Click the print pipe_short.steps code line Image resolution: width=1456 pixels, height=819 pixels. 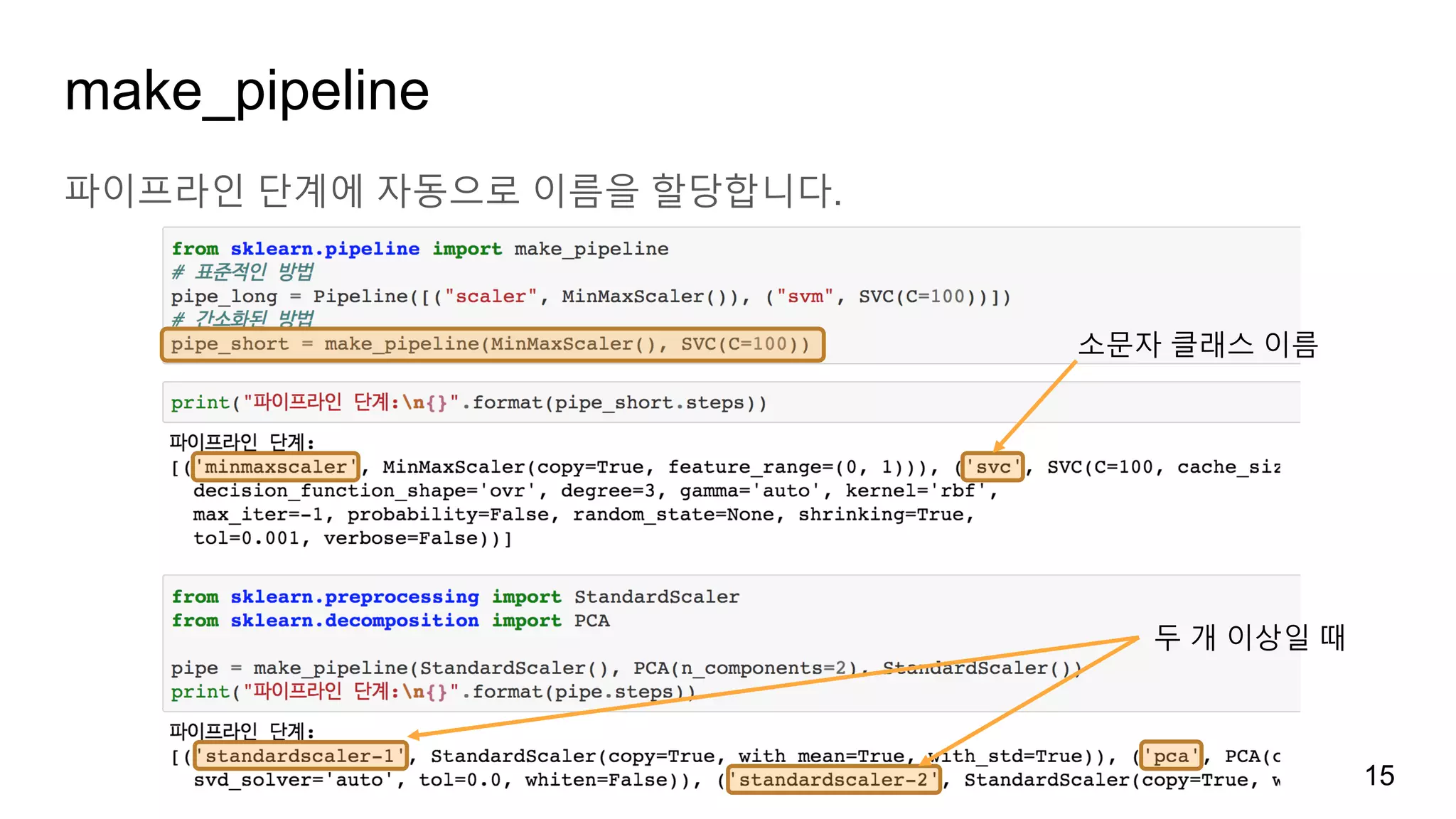[468, 403]
